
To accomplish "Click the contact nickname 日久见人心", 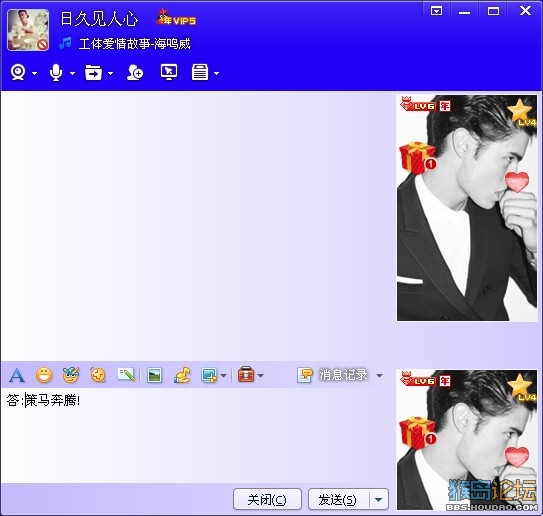I will tap(99, 19).
